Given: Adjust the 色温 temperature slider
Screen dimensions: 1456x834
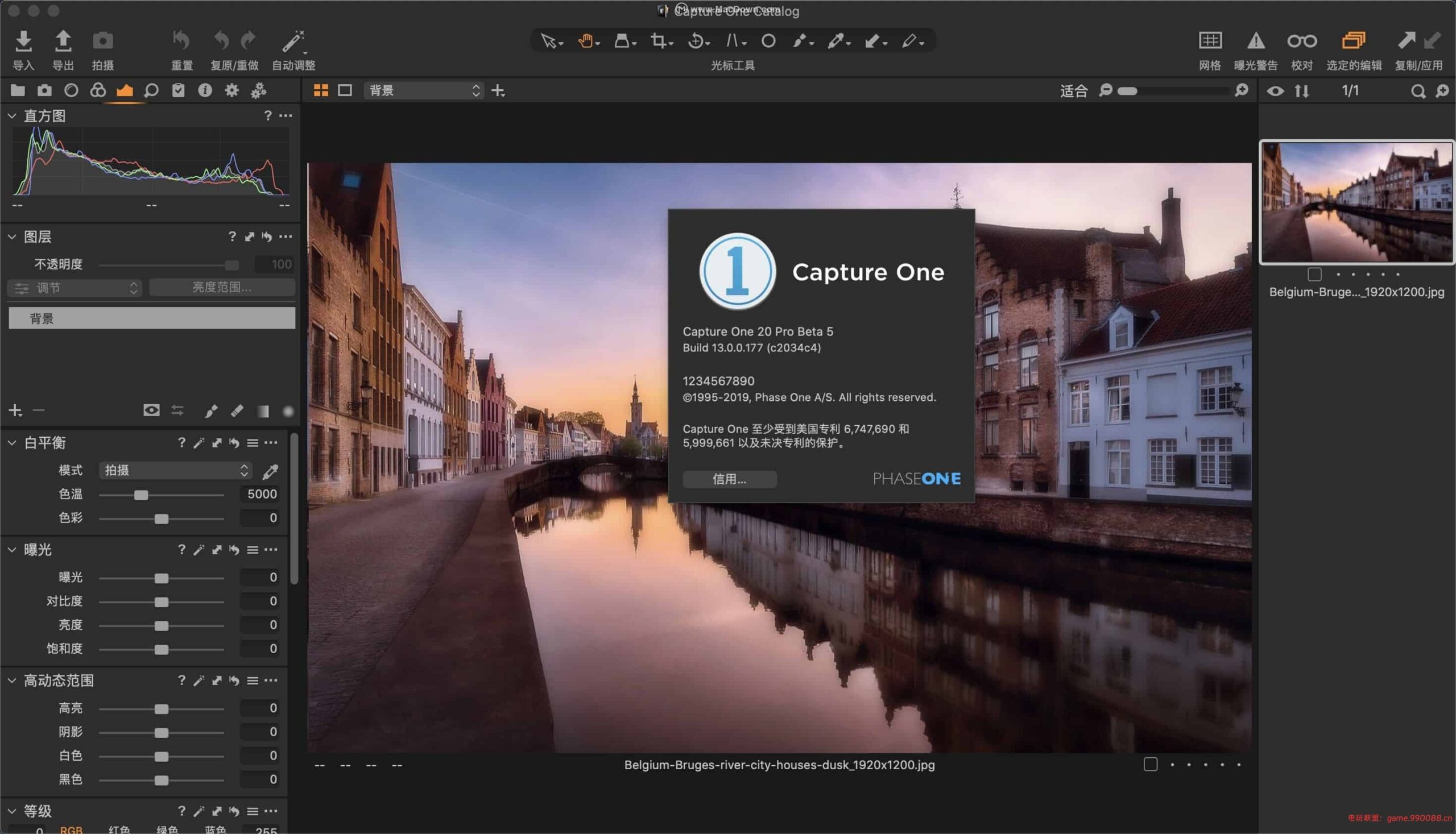Looking at the screenshot, I should [142, 495].
